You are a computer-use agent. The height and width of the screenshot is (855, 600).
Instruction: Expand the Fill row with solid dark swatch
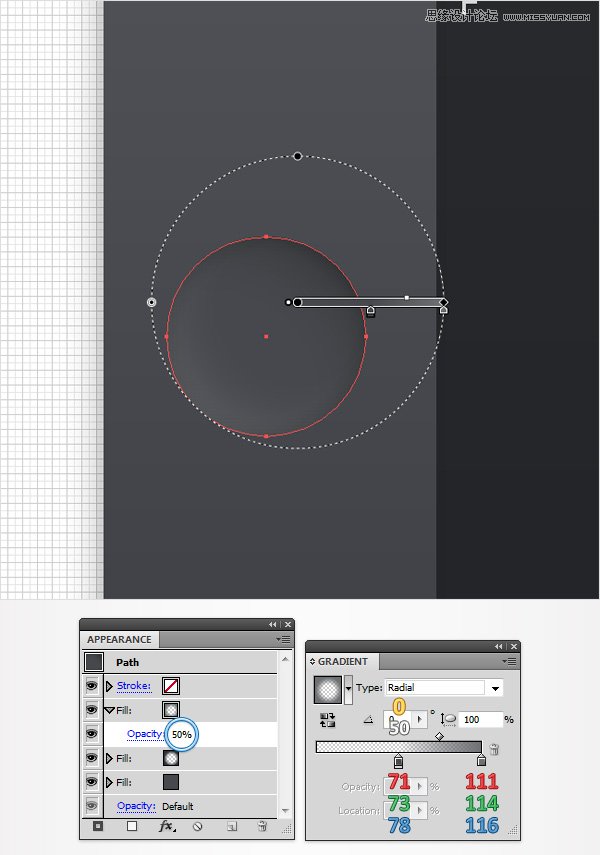[x=109, y=782]
